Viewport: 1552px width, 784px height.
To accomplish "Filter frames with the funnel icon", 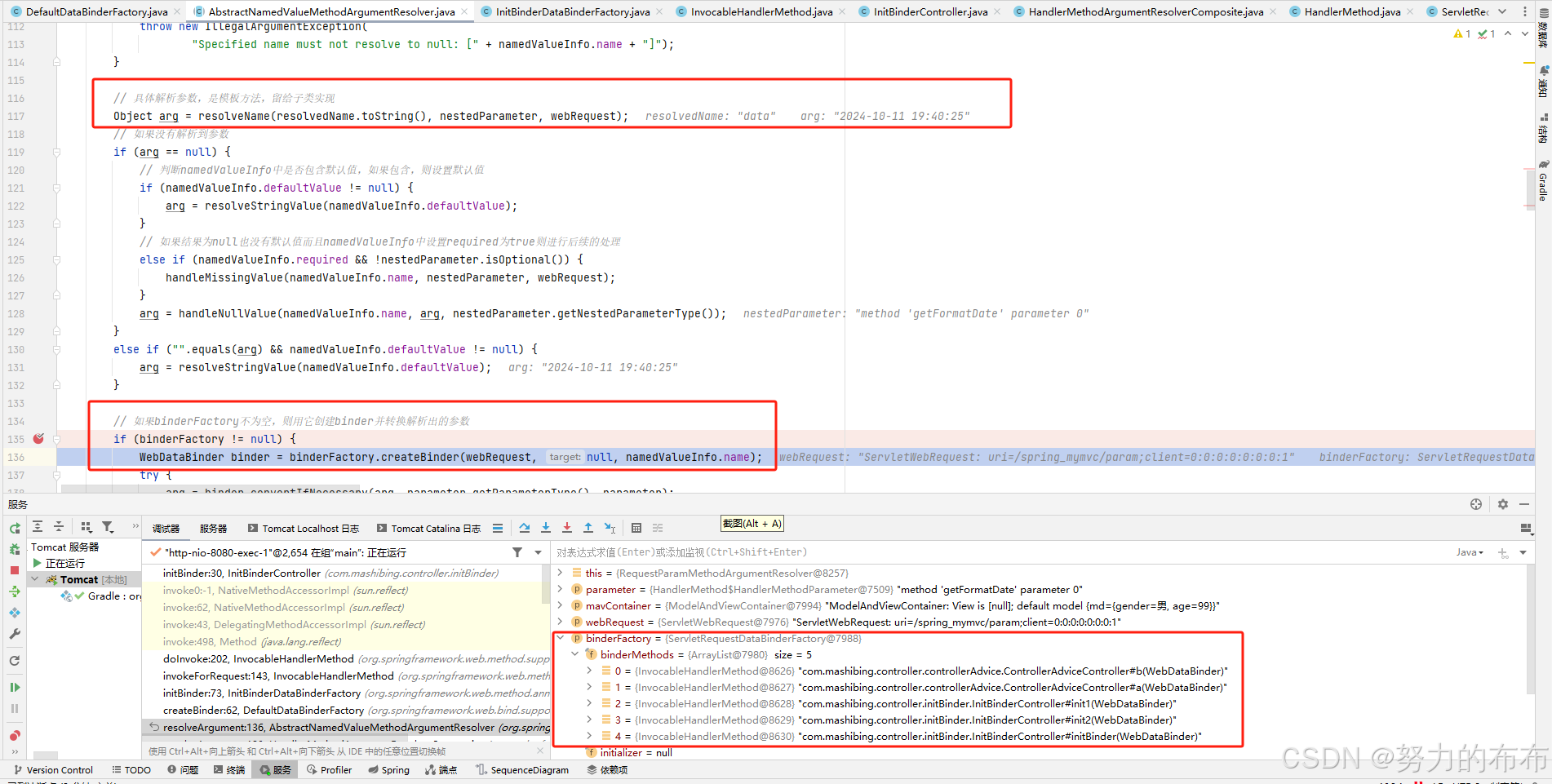I will click(x=517, y=552).
